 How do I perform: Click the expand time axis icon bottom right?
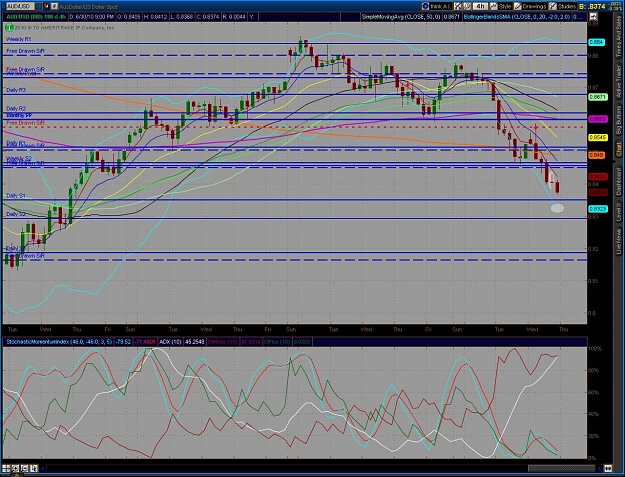click(x=608, y=468)
